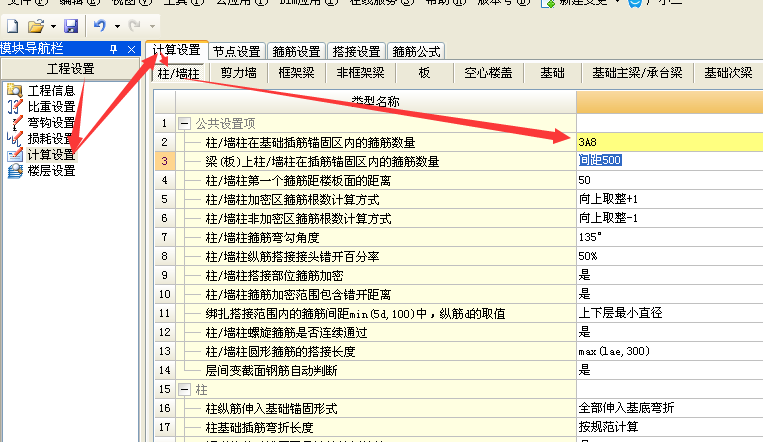
Task: Click the 楼层设置 icon in navigation
Action: pos(15,171)
